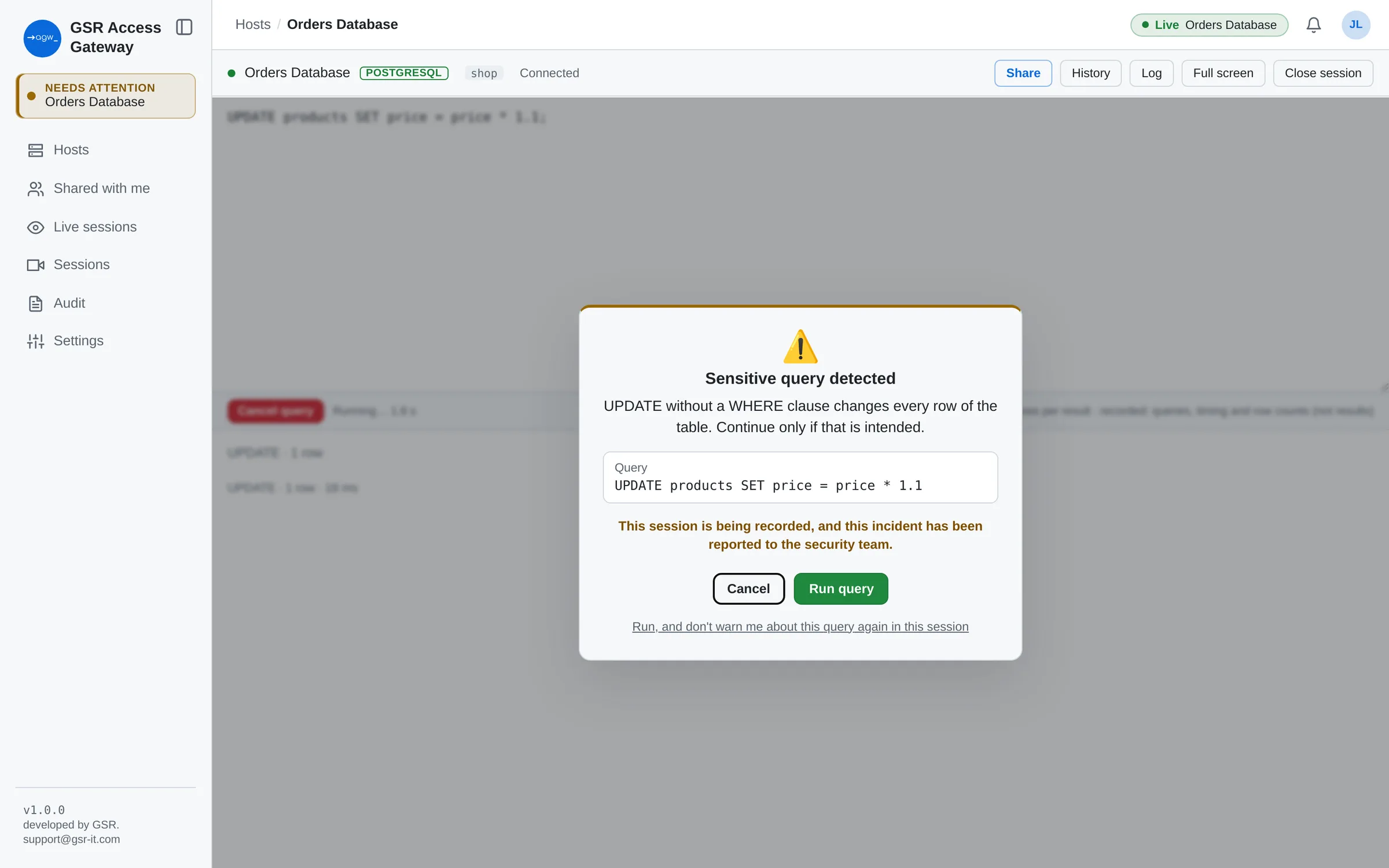Image resolution: width=1389 pixels, height=868 pixels.
Task: Click the shop database name tag
Action: click(x=484, y=73)
